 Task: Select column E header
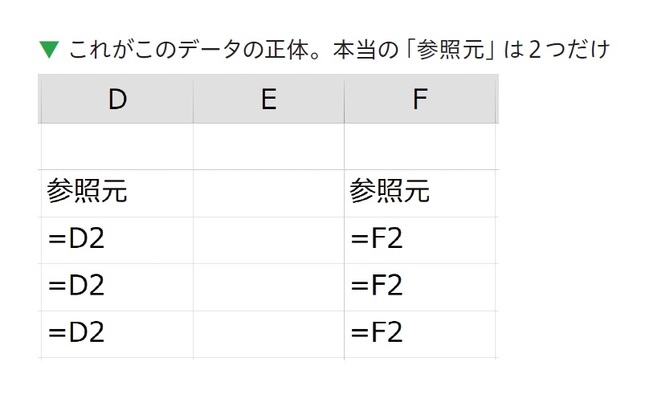[x=269, y=99]
